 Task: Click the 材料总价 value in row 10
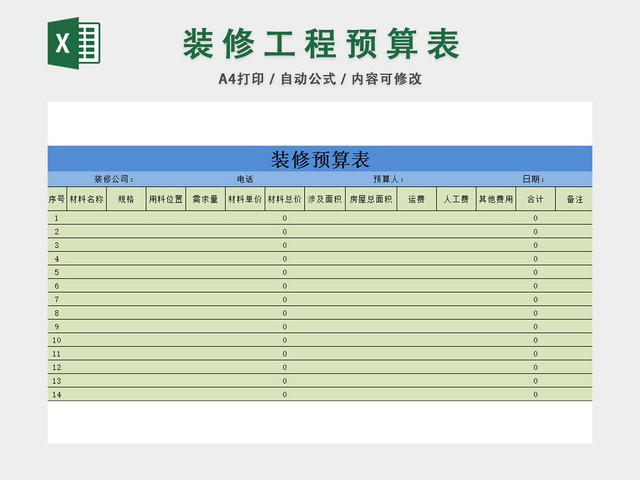[x=284, y=340]
